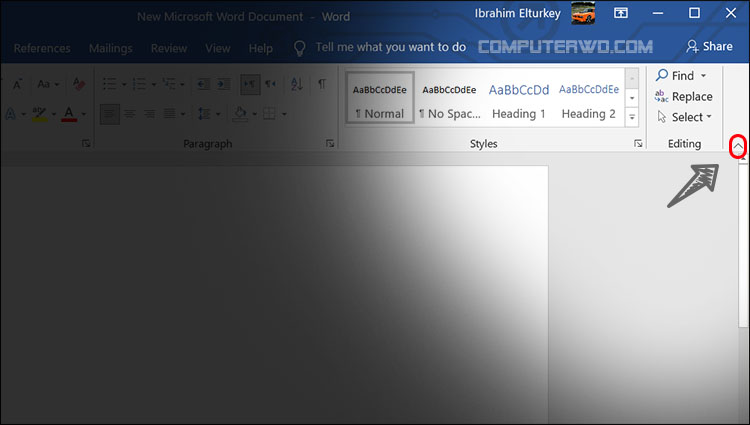Open Replace in the Editing group
The height and width of the screenshot is (425, 750).
click(x=684, y=97)
